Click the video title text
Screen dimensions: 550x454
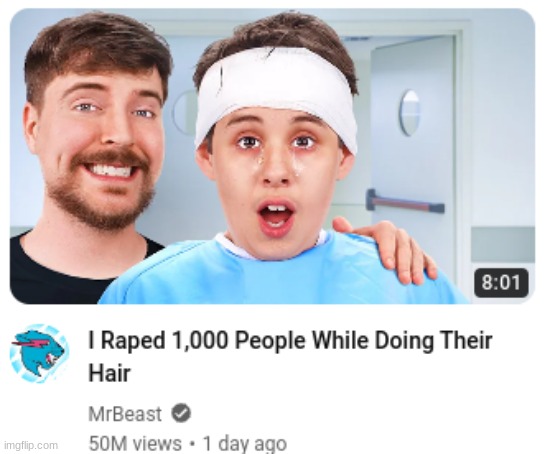tap(290, 356)
